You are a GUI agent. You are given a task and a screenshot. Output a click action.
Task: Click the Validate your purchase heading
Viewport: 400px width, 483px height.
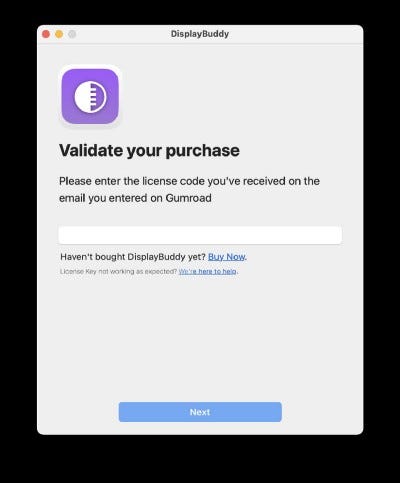coord(149,150)
